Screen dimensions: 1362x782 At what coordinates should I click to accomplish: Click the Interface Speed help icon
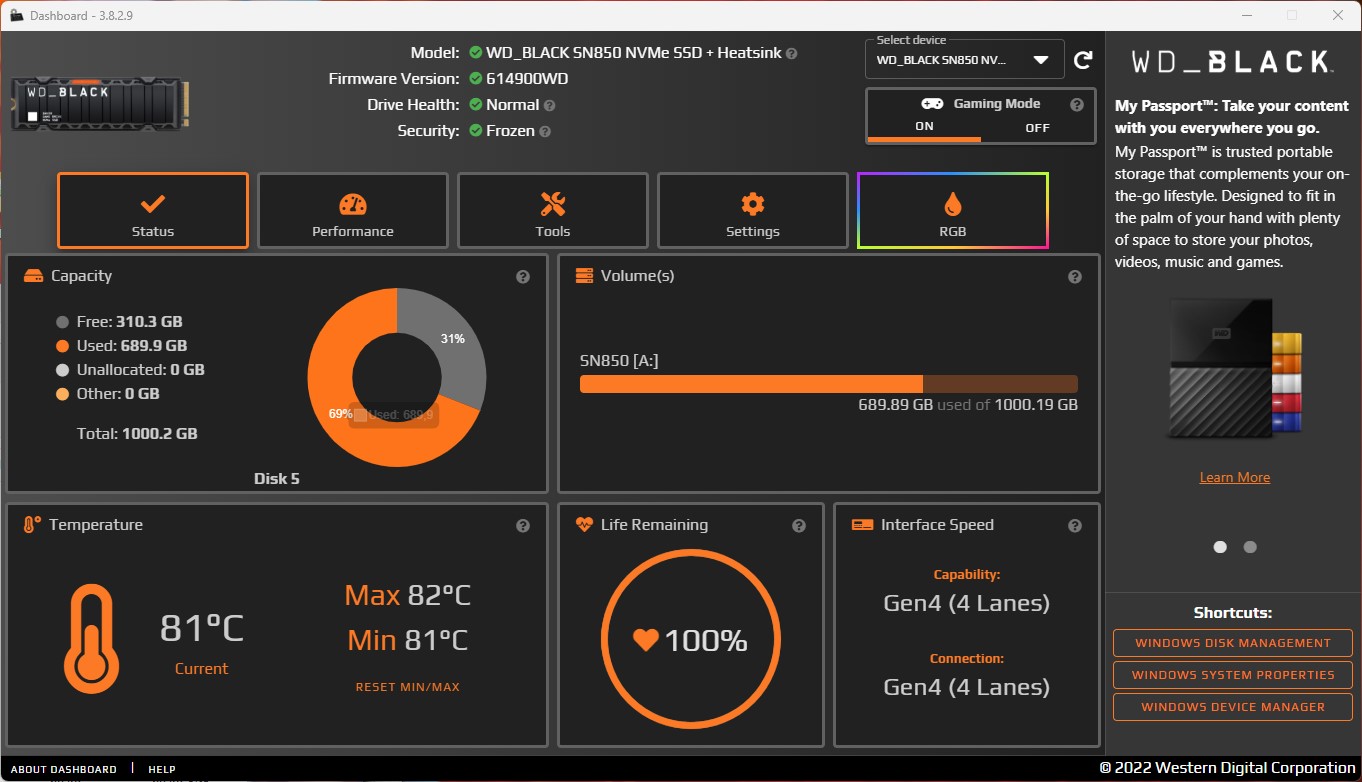[x=1075, y=526]
